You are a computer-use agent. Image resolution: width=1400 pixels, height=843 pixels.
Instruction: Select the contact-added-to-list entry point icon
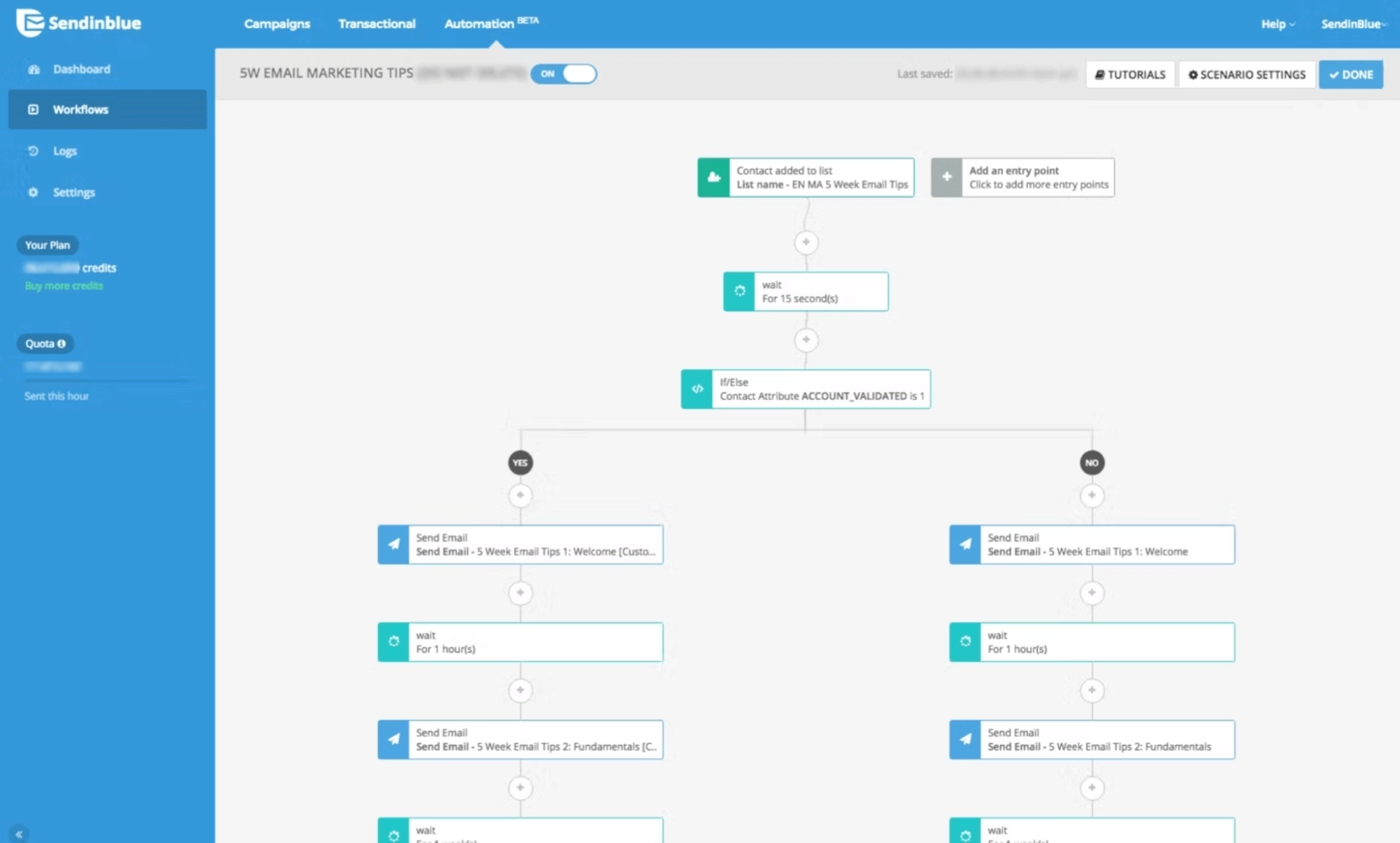(x=713, y=177)
